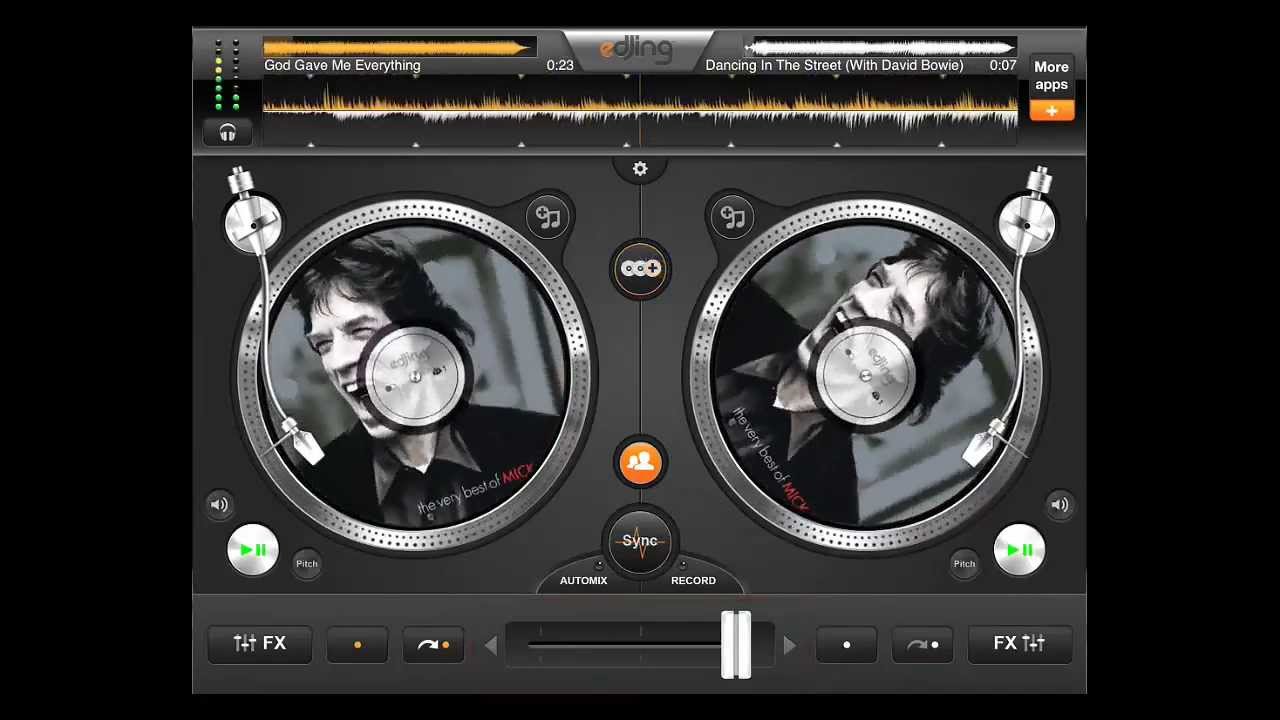Toggle headphone pre-listen icon
Image resolution: width=1280 pixels, height=720 pixels.
[x=227, y=132]
